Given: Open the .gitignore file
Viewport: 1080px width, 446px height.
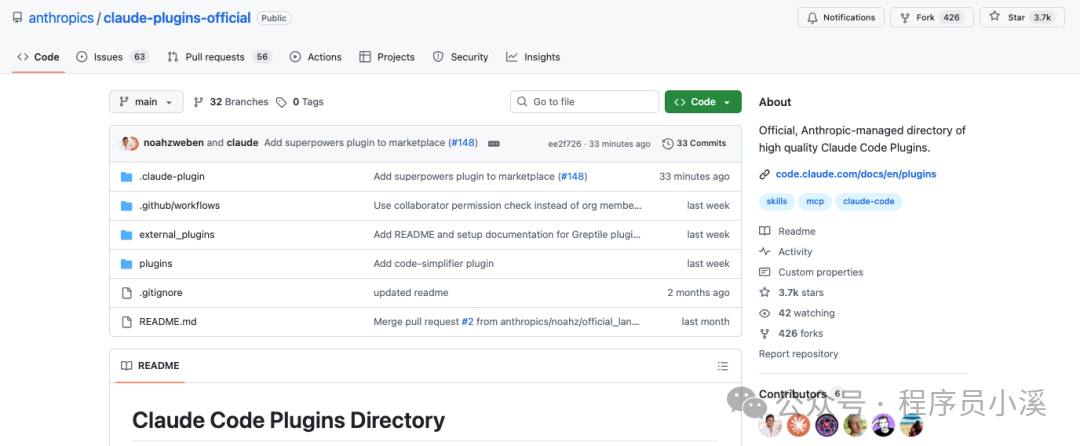Looking at the screenshot, I should tap(160, 293).
